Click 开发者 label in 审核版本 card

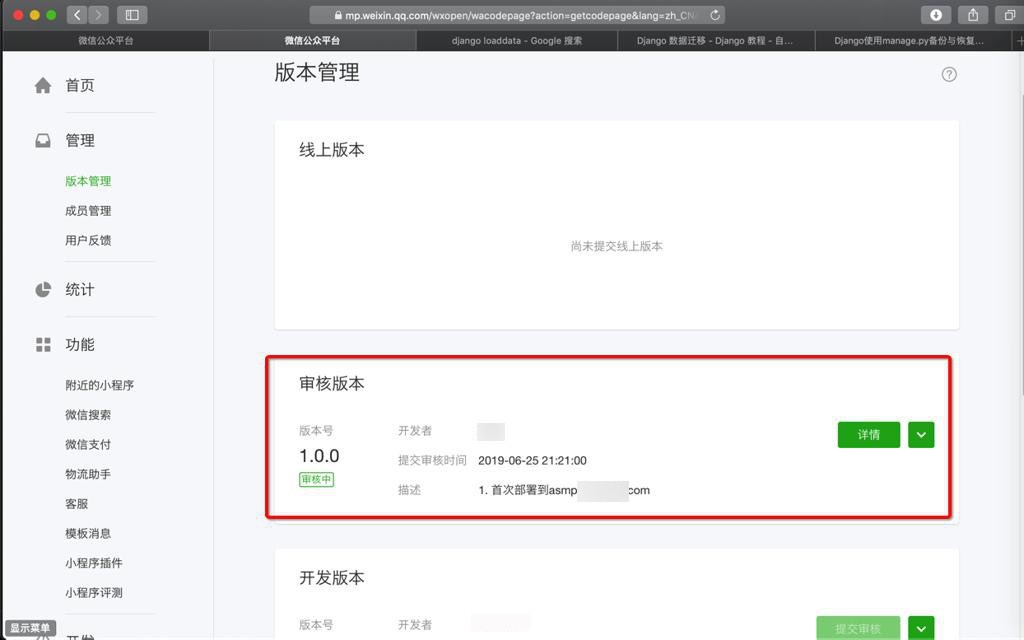click(415, 431)
